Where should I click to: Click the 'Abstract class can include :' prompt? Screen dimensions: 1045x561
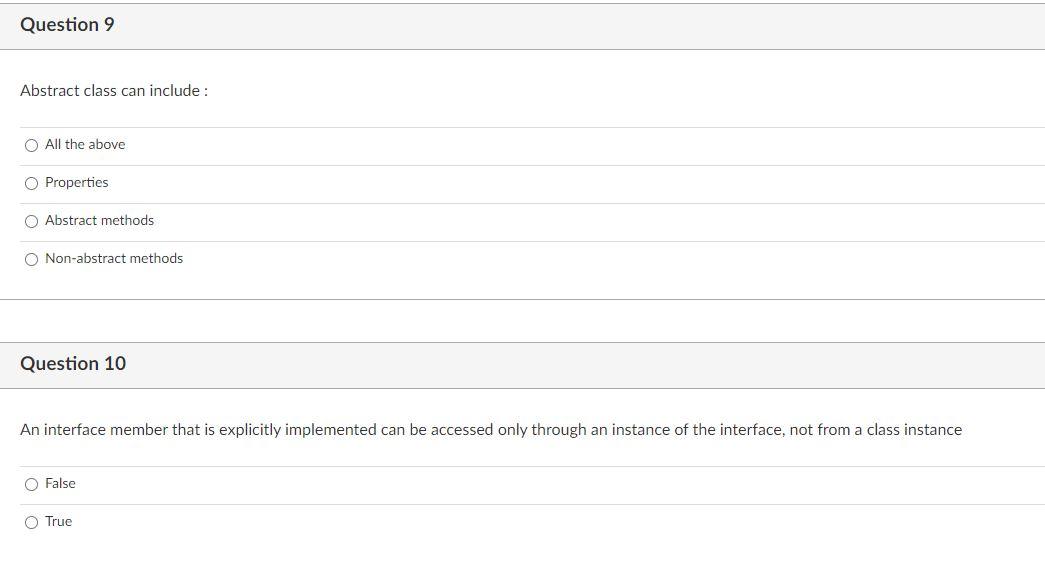click(114, 91)
